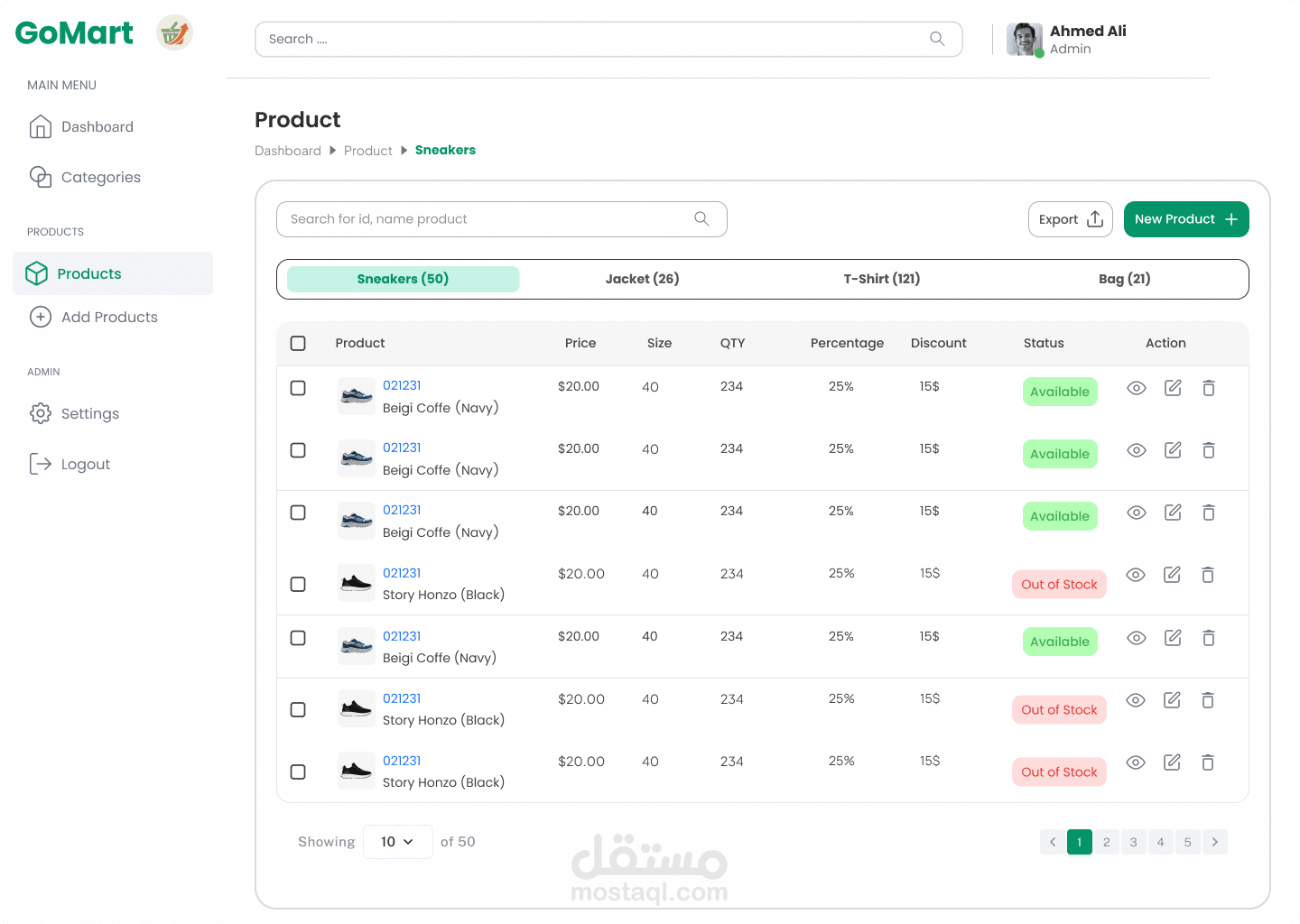Viewport: 1300px width, 924px height.
Task: Open Settings in the admin menu
Action: pyautogui.click(x=74, y=414)
